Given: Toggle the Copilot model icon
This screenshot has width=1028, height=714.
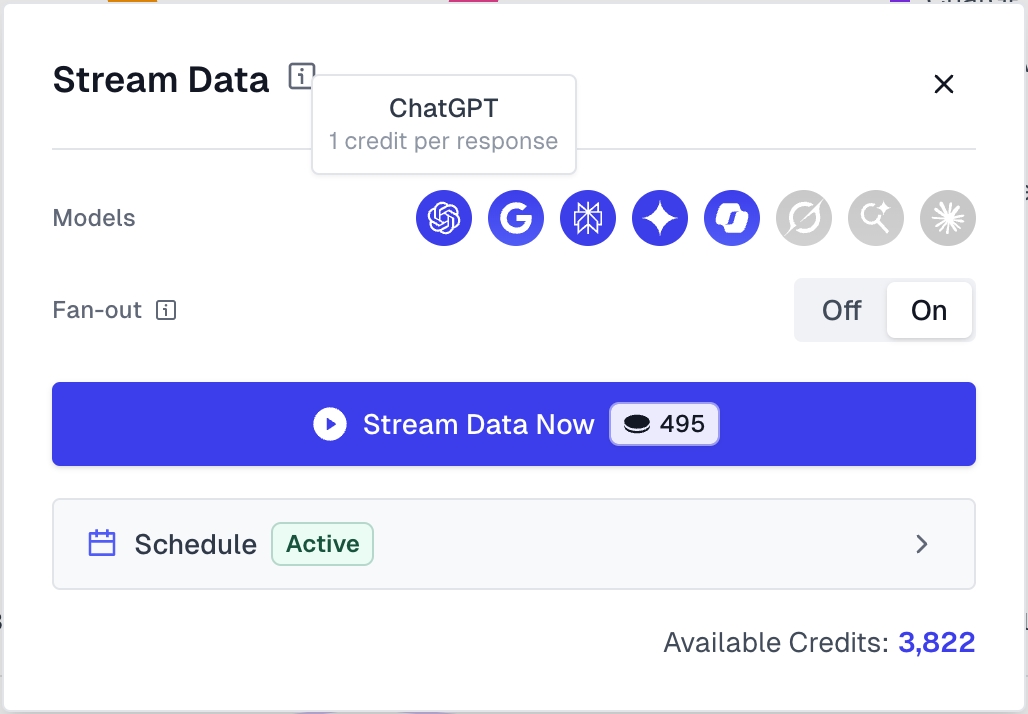Looking at the screenshot, I should click(x=732, y=218).
